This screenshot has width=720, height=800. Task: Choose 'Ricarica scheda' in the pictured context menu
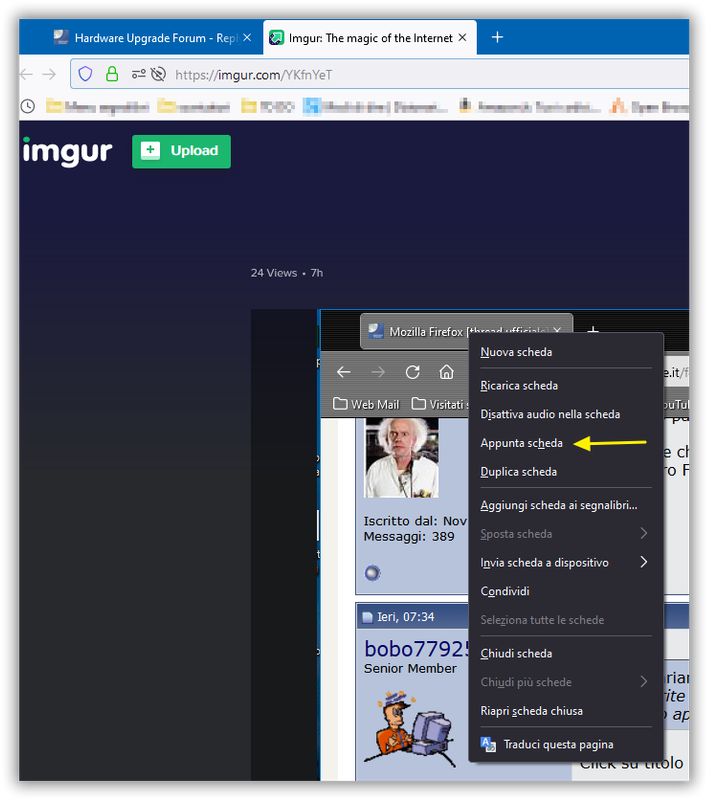[566, 386]
